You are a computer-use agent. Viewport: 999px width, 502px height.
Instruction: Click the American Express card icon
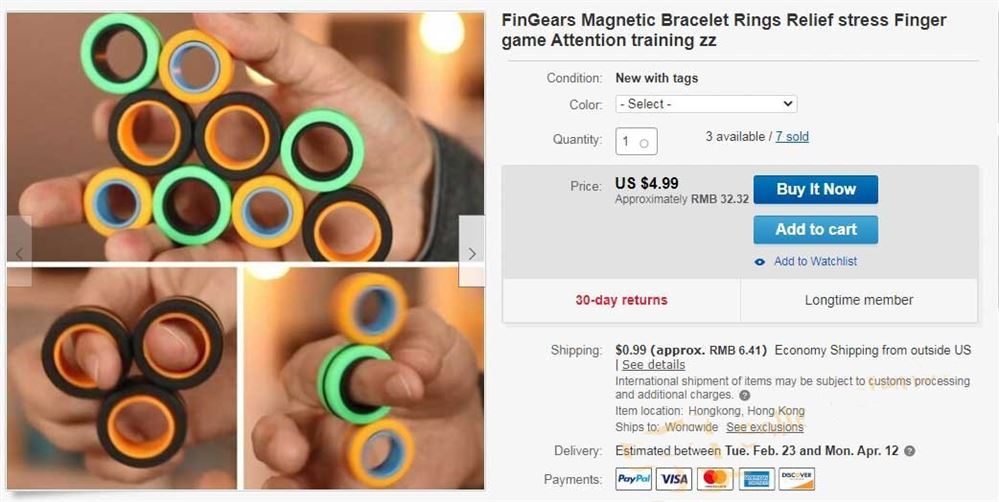click(x=756, y=478)
